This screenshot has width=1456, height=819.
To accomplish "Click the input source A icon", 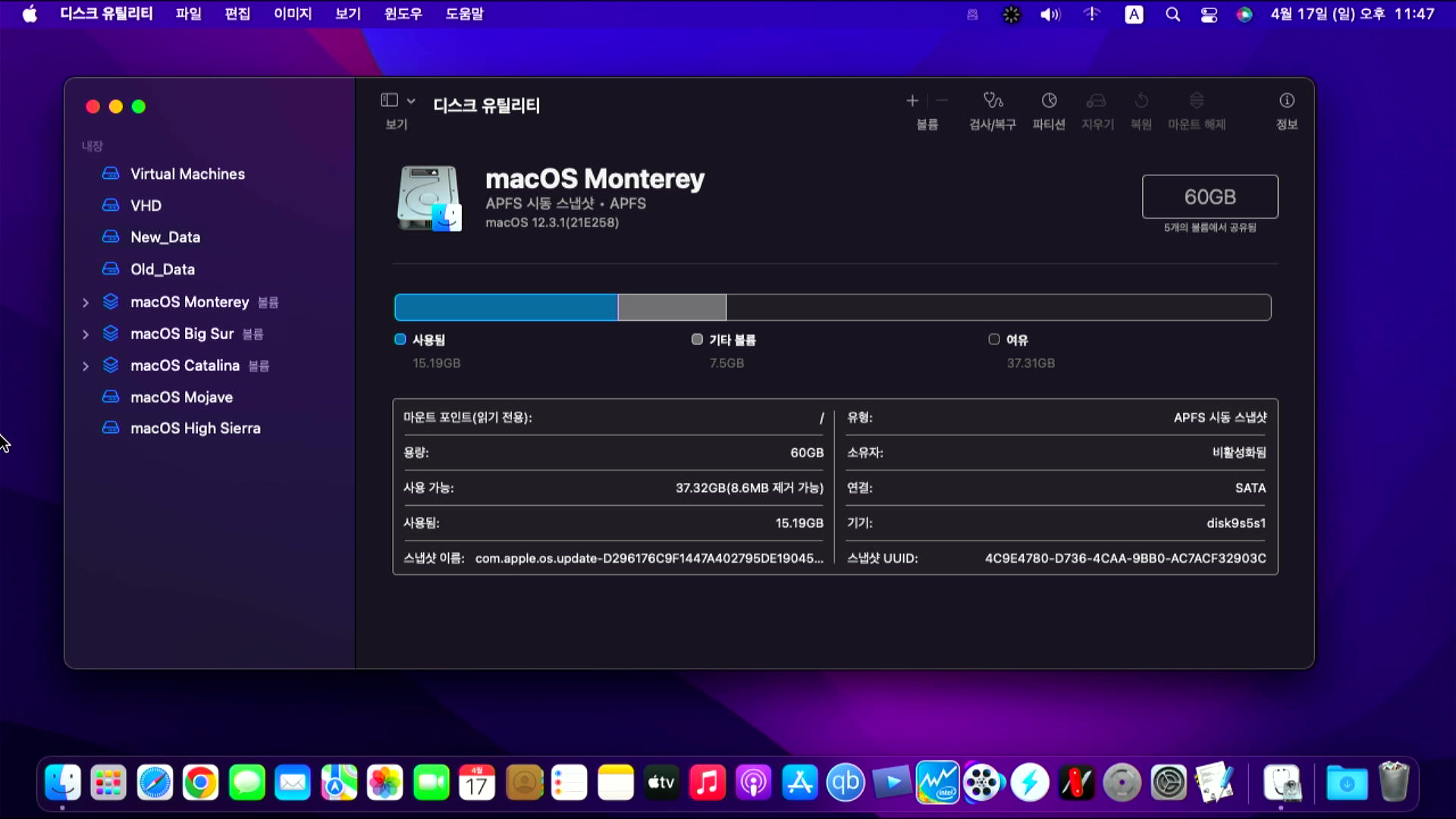I will [x=1134, y=14].
